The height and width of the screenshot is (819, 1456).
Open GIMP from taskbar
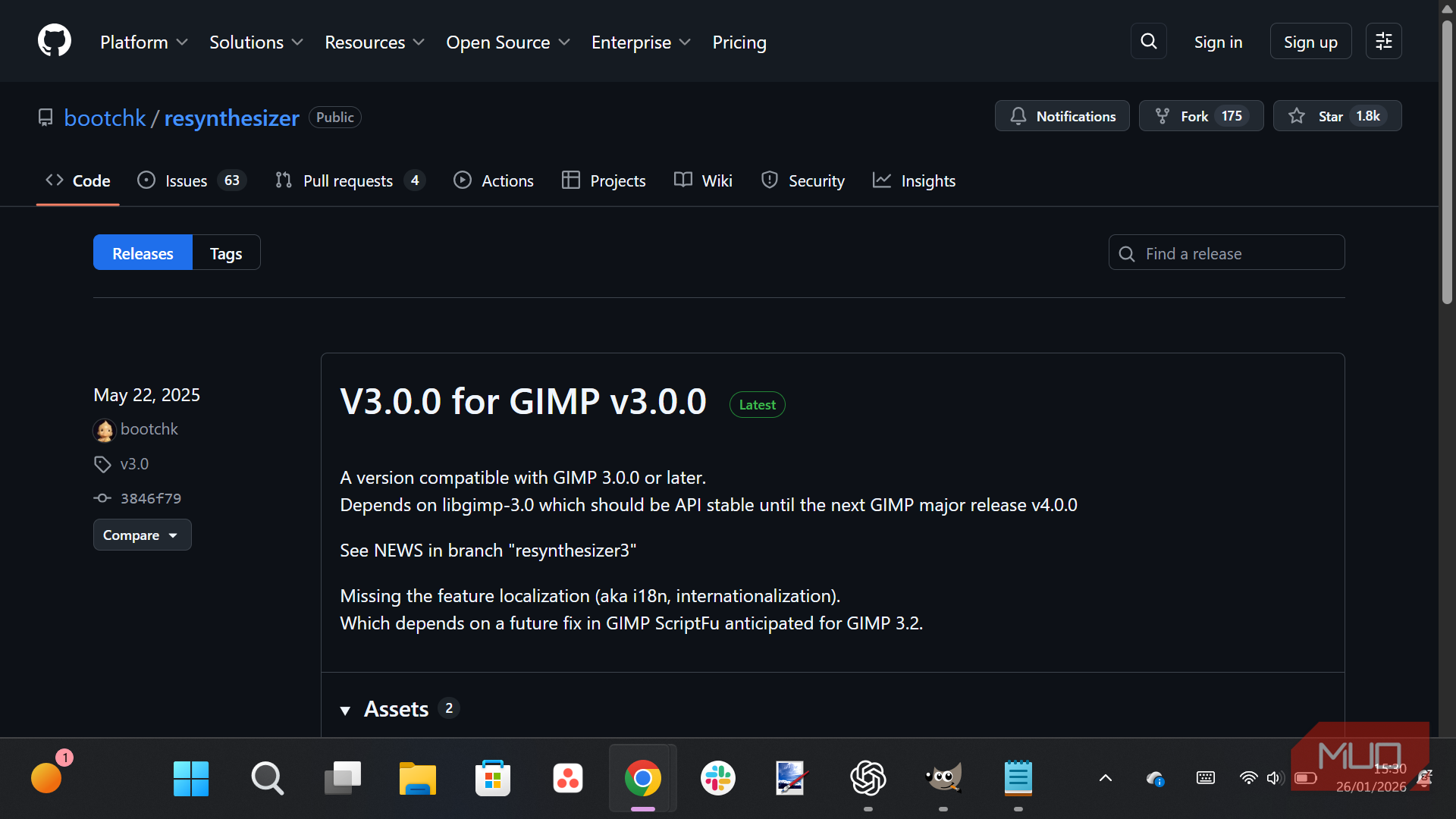click(943, 779)
